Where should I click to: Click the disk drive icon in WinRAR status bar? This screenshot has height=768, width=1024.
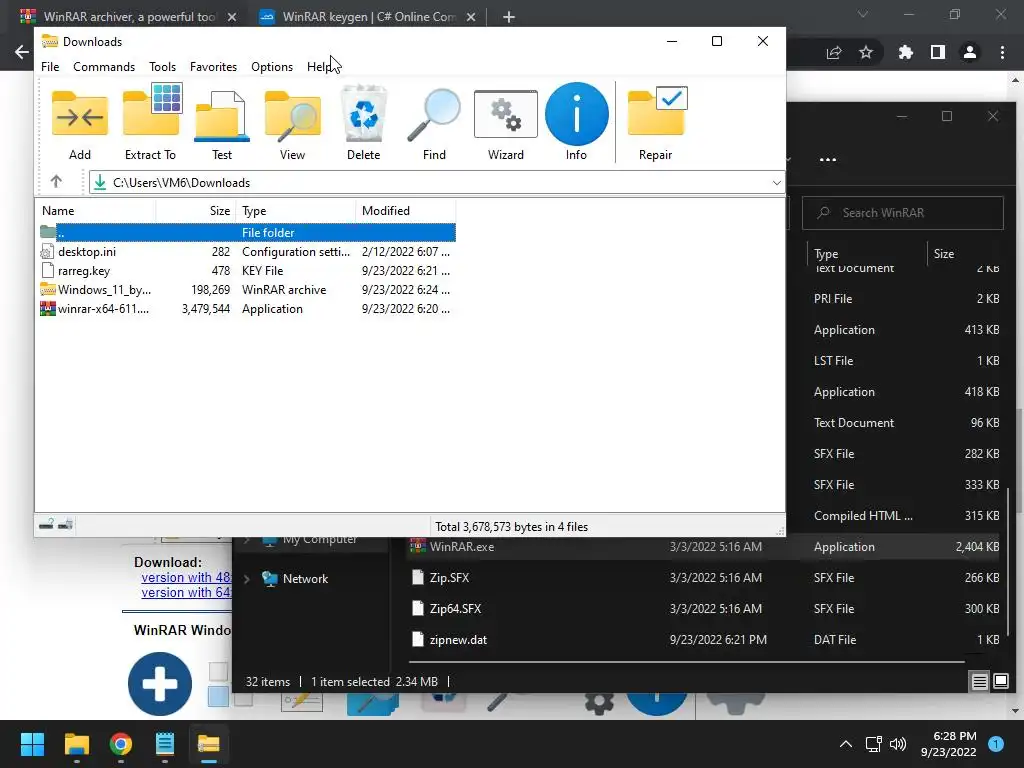pyautogui.click(x=46, y=524)
